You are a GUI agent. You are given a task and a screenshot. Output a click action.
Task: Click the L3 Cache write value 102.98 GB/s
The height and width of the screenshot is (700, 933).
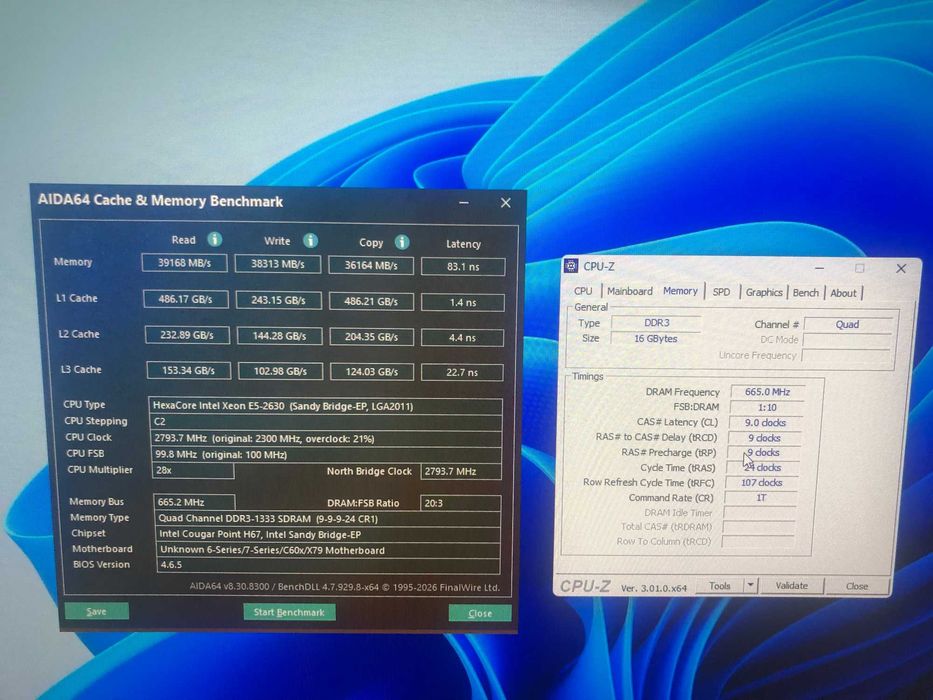click(x=280, y=371)
